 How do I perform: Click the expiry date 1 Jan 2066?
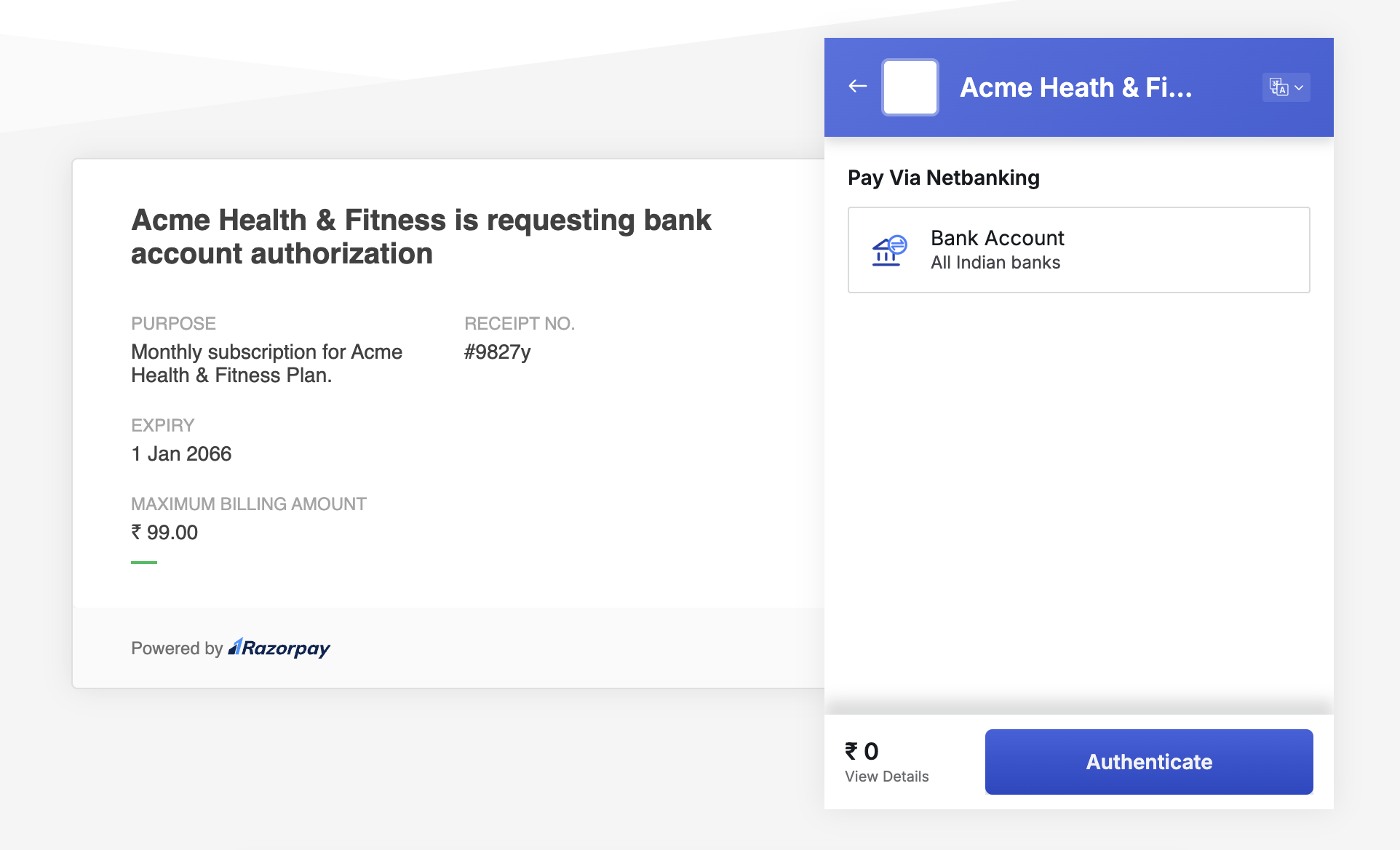point(180,453)
